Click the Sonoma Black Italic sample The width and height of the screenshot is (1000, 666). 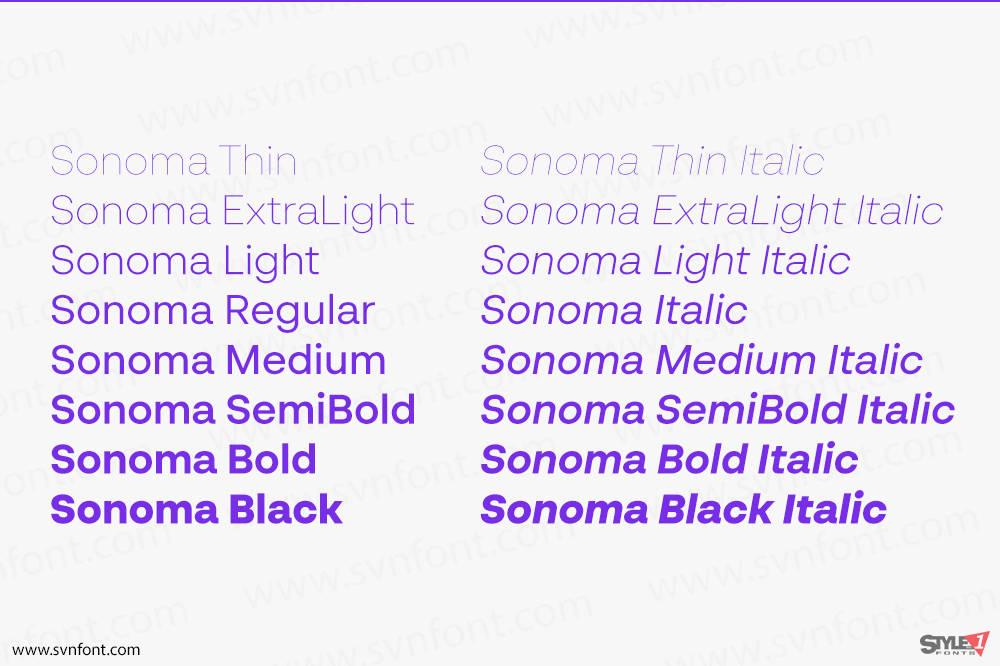click(683, 509)
